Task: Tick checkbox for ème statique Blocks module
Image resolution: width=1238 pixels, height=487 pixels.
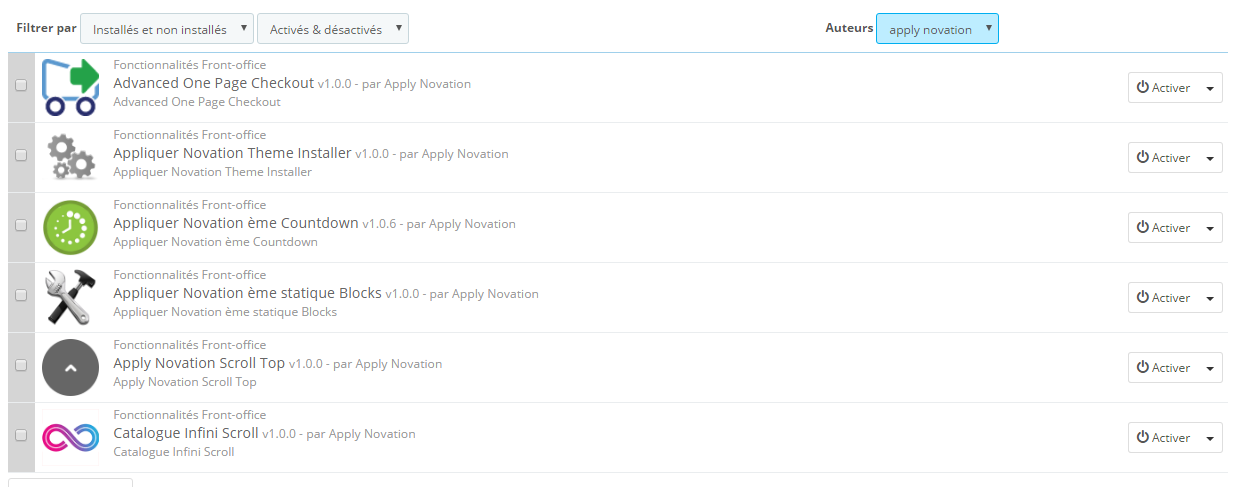Action: (21, 296)
